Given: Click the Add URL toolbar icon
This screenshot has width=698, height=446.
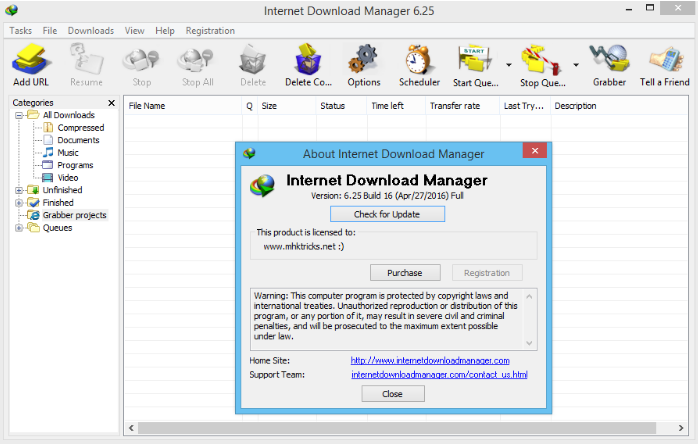Looking at the screenshot, I should click(x=30, y=59).
